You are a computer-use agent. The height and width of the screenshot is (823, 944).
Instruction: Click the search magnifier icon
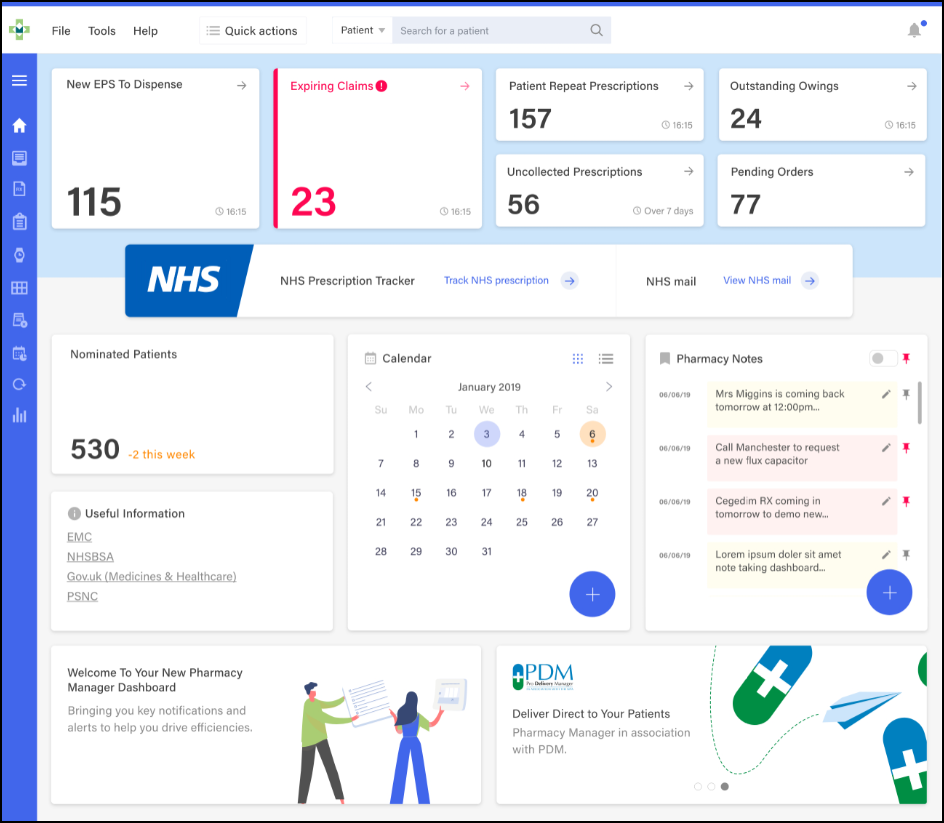597,31
